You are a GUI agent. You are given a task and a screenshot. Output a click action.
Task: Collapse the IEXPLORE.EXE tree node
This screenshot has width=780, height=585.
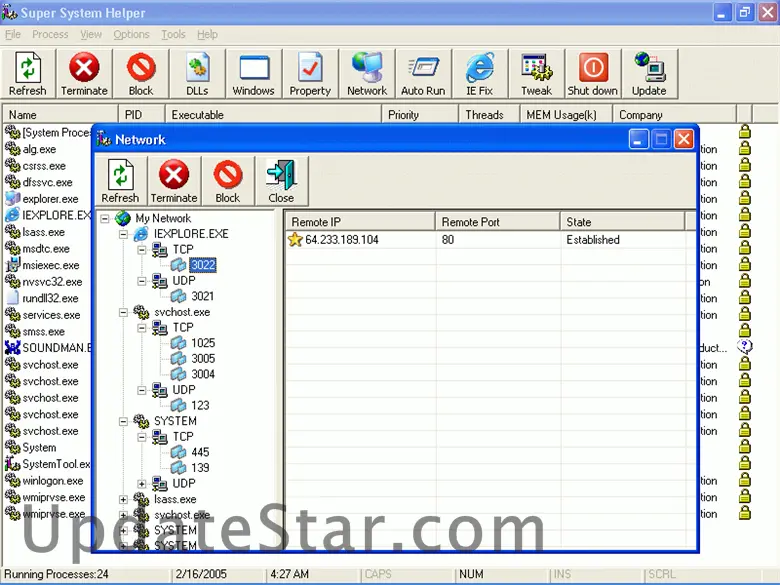124,234
